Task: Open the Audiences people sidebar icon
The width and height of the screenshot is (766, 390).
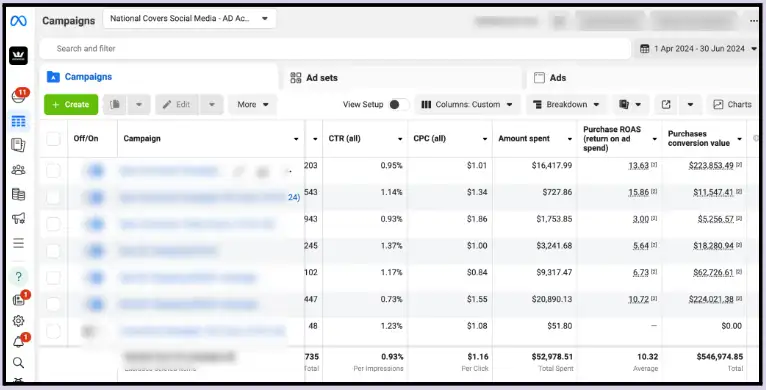Action: [19, 170]
